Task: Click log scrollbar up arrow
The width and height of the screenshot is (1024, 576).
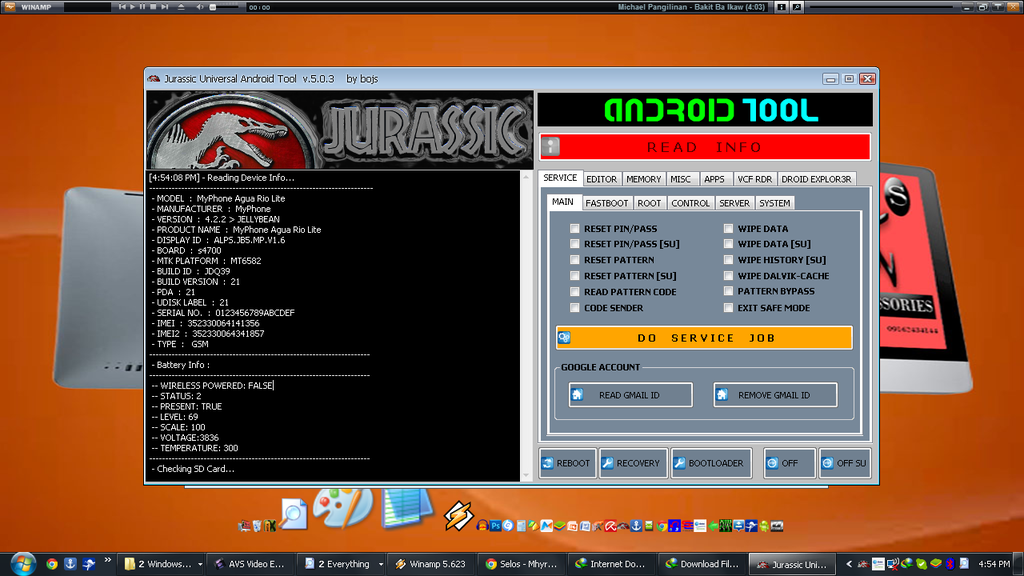Action: (526, 177)
